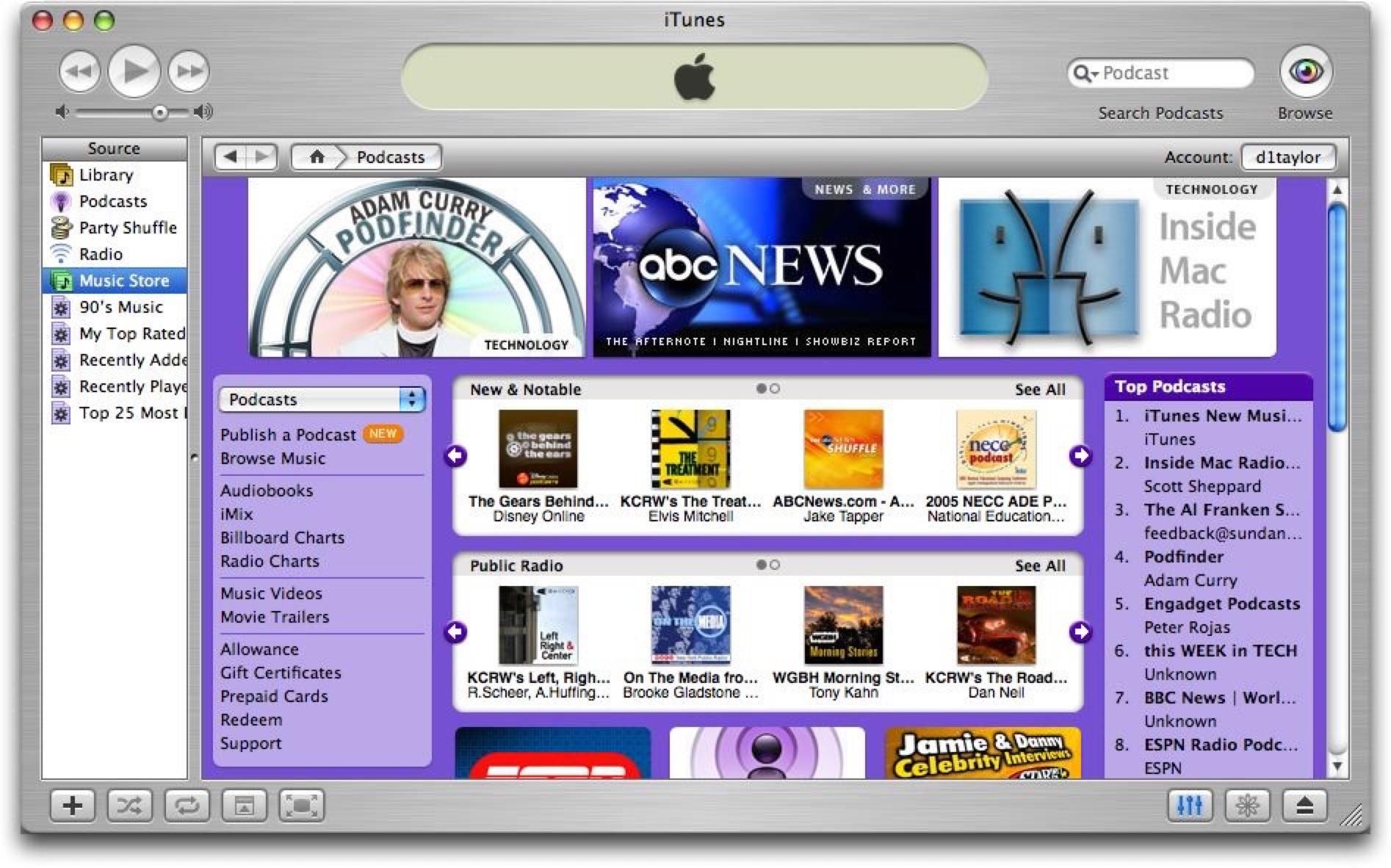Click the Podcasts breadcrumb button
This screenshot has width=1391, height=868.
click(x=391, y=156)
